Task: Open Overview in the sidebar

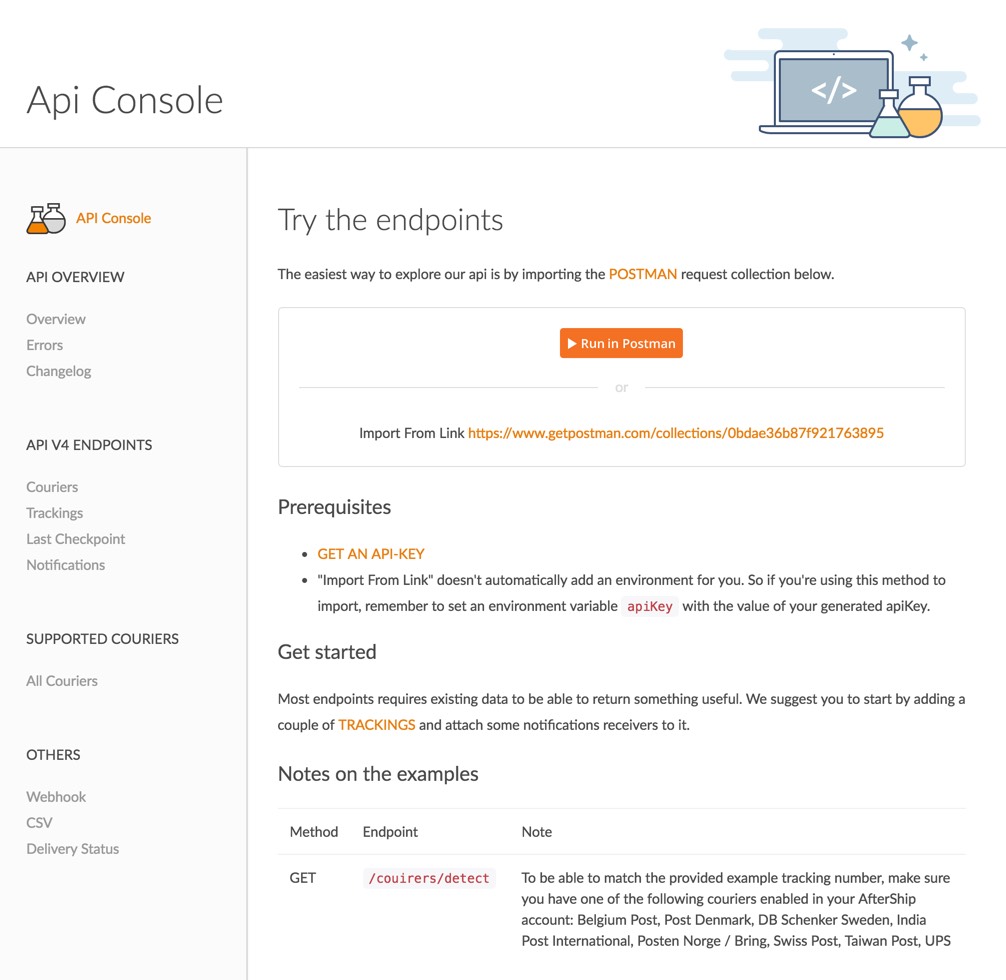Action: coord(56,319)
